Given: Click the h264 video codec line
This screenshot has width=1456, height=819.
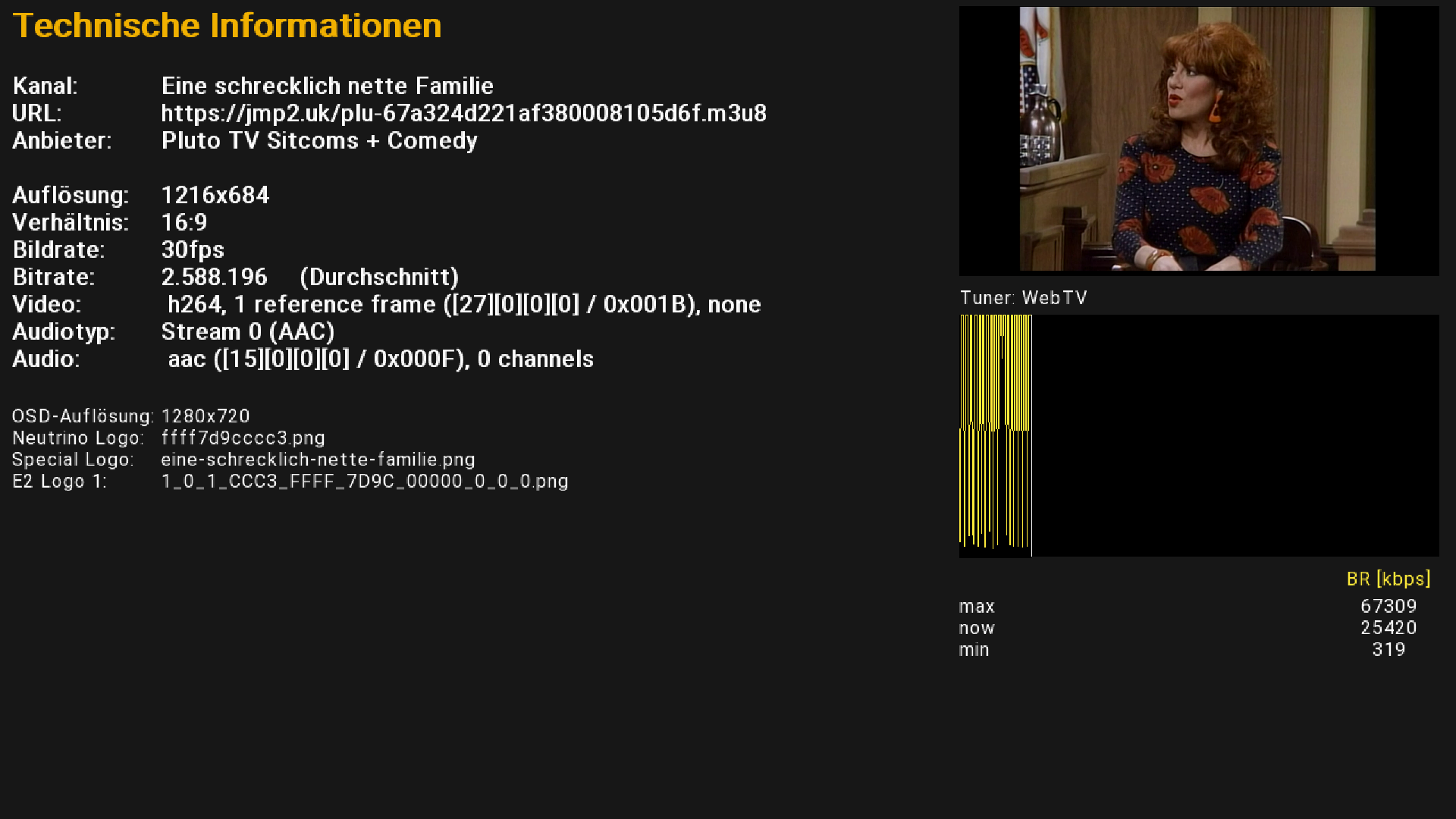Looking at the screenshot, I should coord(463,305).
